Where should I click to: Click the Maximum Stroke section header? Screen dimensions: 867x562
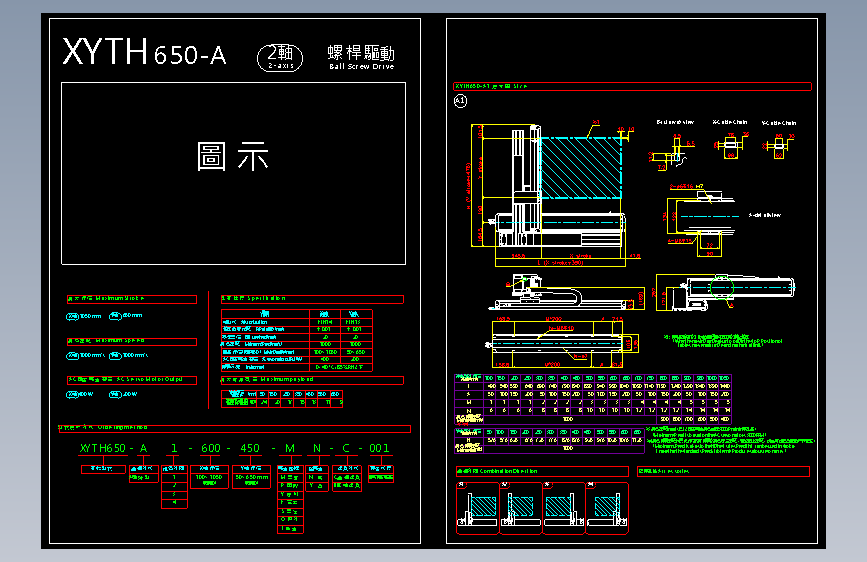(x=132, y=299)
